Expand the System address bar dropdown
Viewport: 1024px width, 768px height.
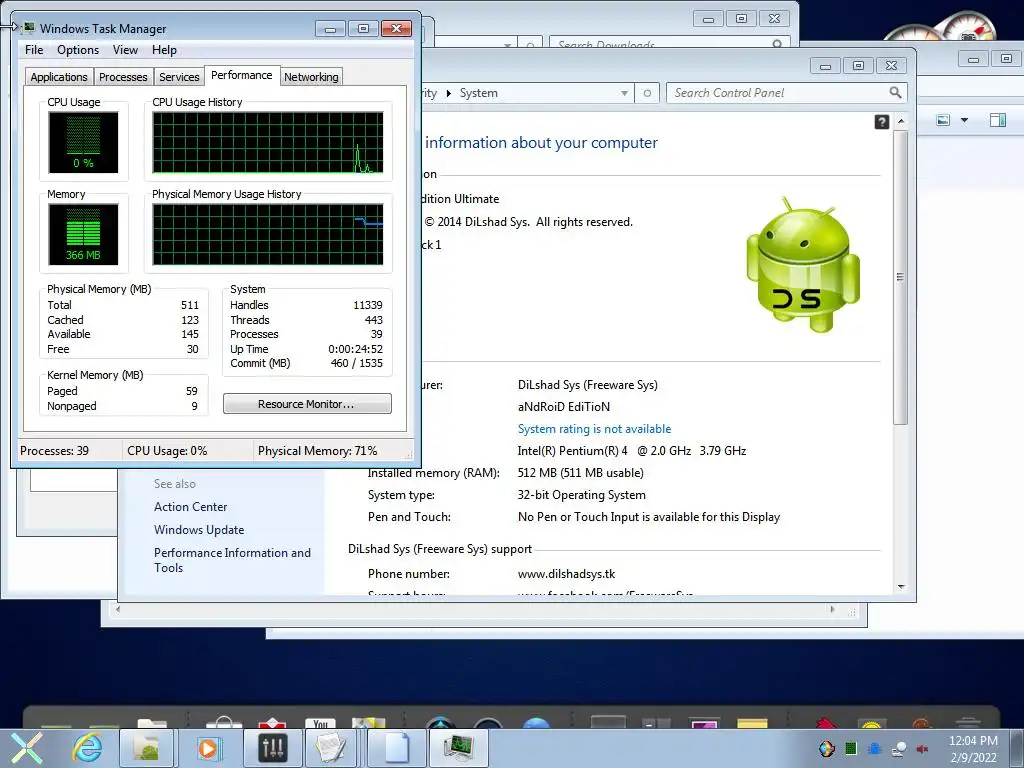[x=624, y=93]
